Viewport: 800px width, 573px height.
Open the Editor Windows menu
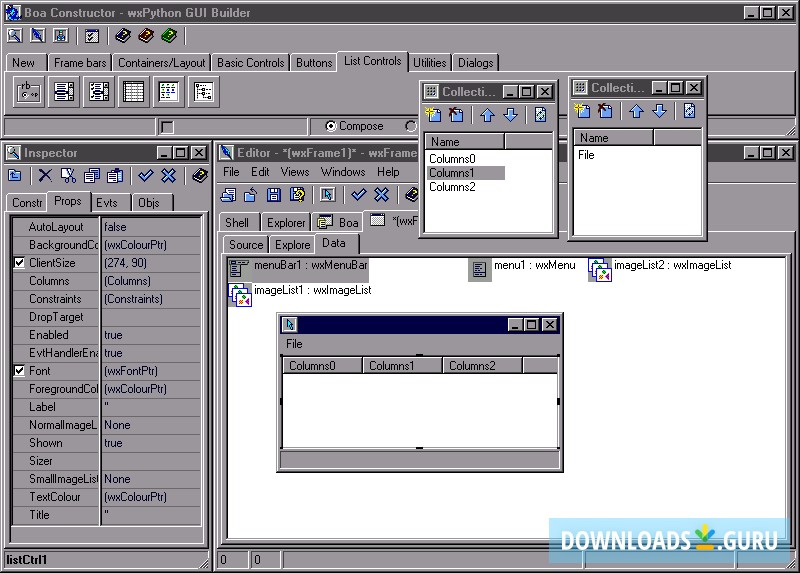tap(343, 172)
